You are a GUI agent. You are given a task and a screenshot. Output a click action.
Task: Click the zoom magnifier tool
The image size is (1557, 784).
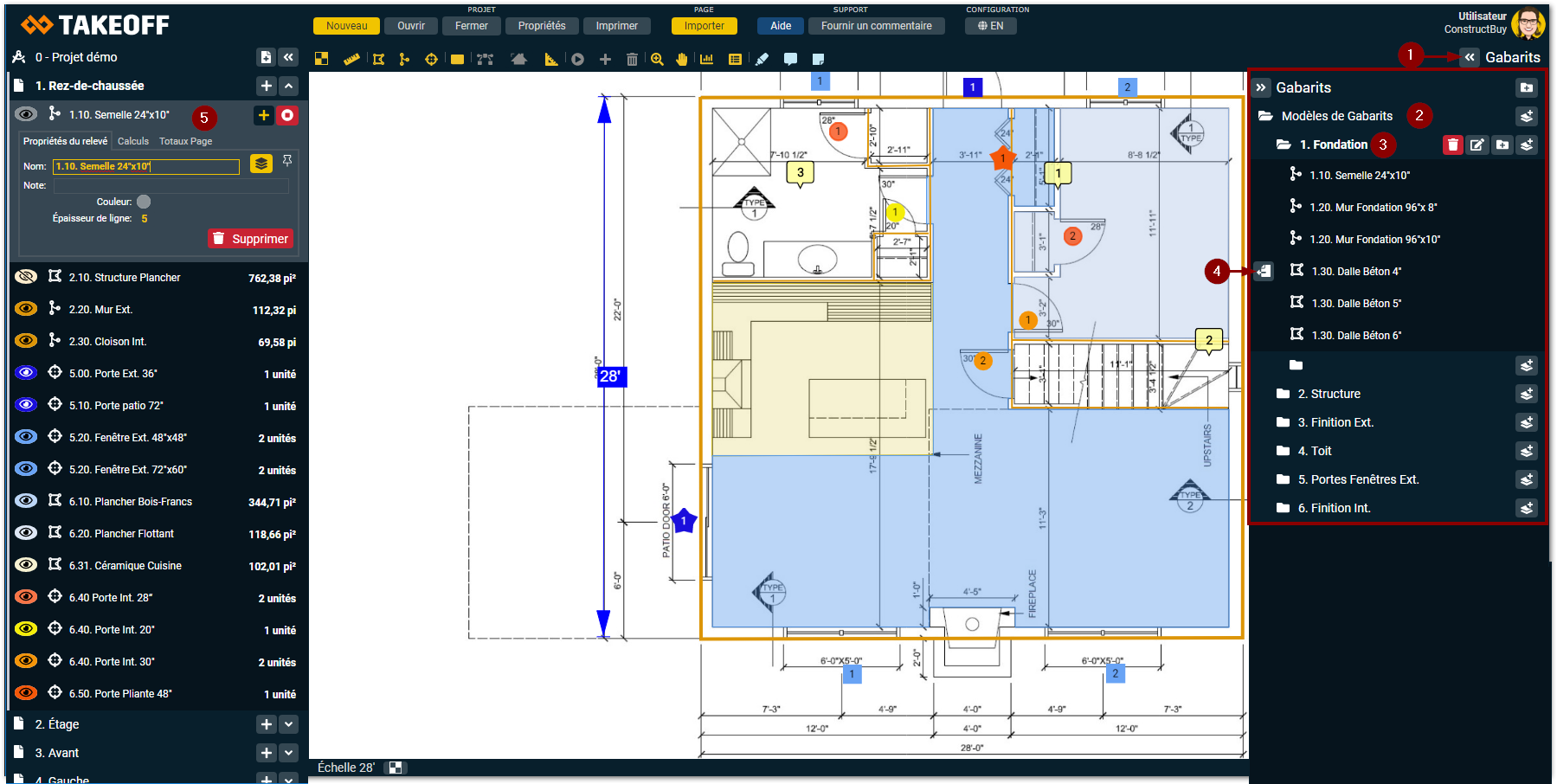tap(657, 59)
